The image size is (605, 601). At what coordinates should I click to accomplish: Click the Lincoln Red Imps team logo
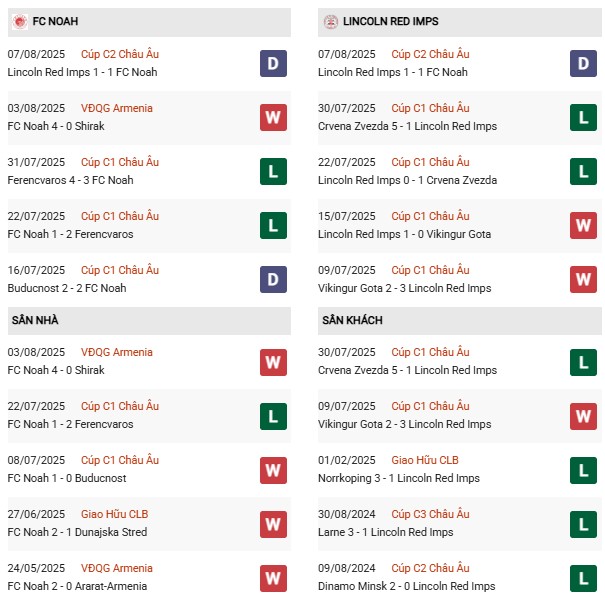coord(331,21)
